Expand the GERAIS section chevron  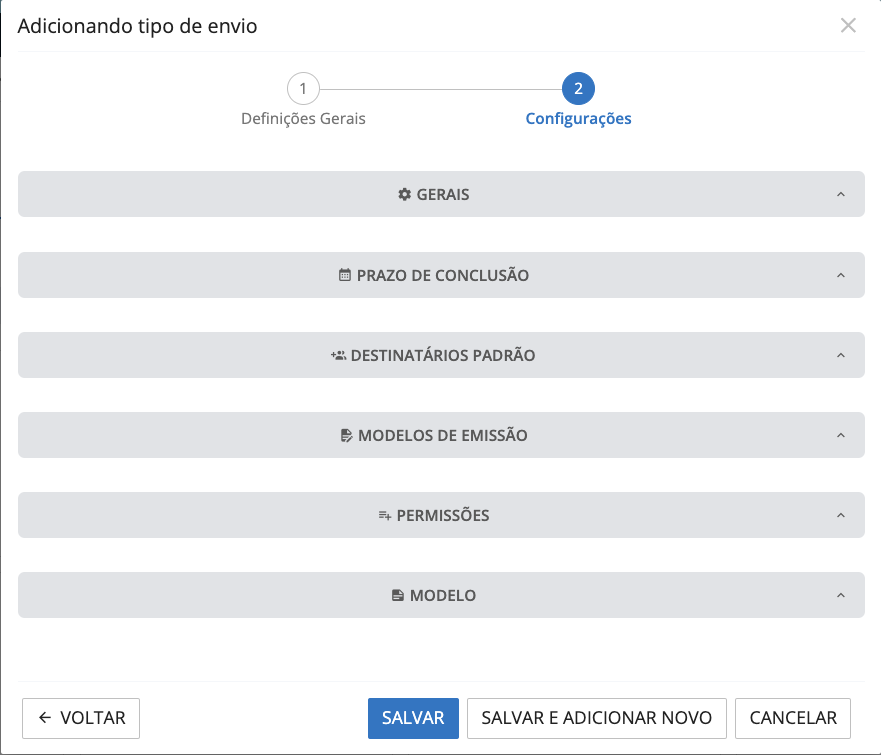click(841, 194)
